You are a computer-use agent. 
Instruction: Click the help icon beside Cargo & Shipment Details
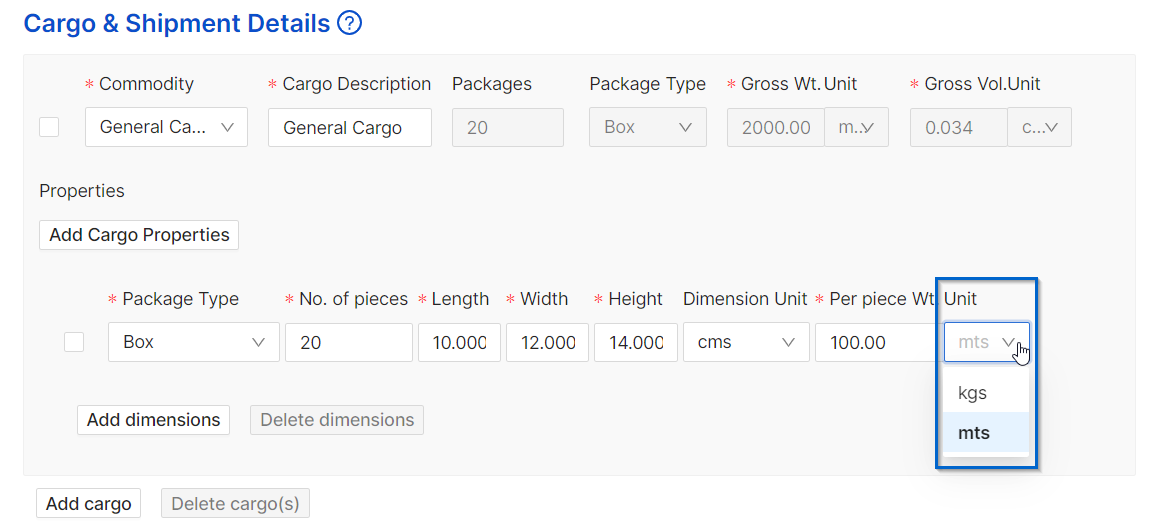click(349, 24)
